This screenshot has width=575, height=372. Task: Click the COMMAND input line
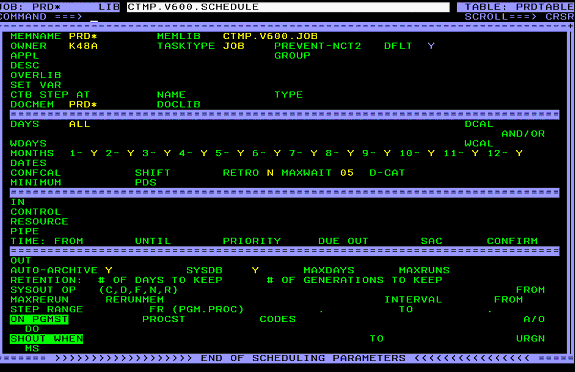[271, 17]
